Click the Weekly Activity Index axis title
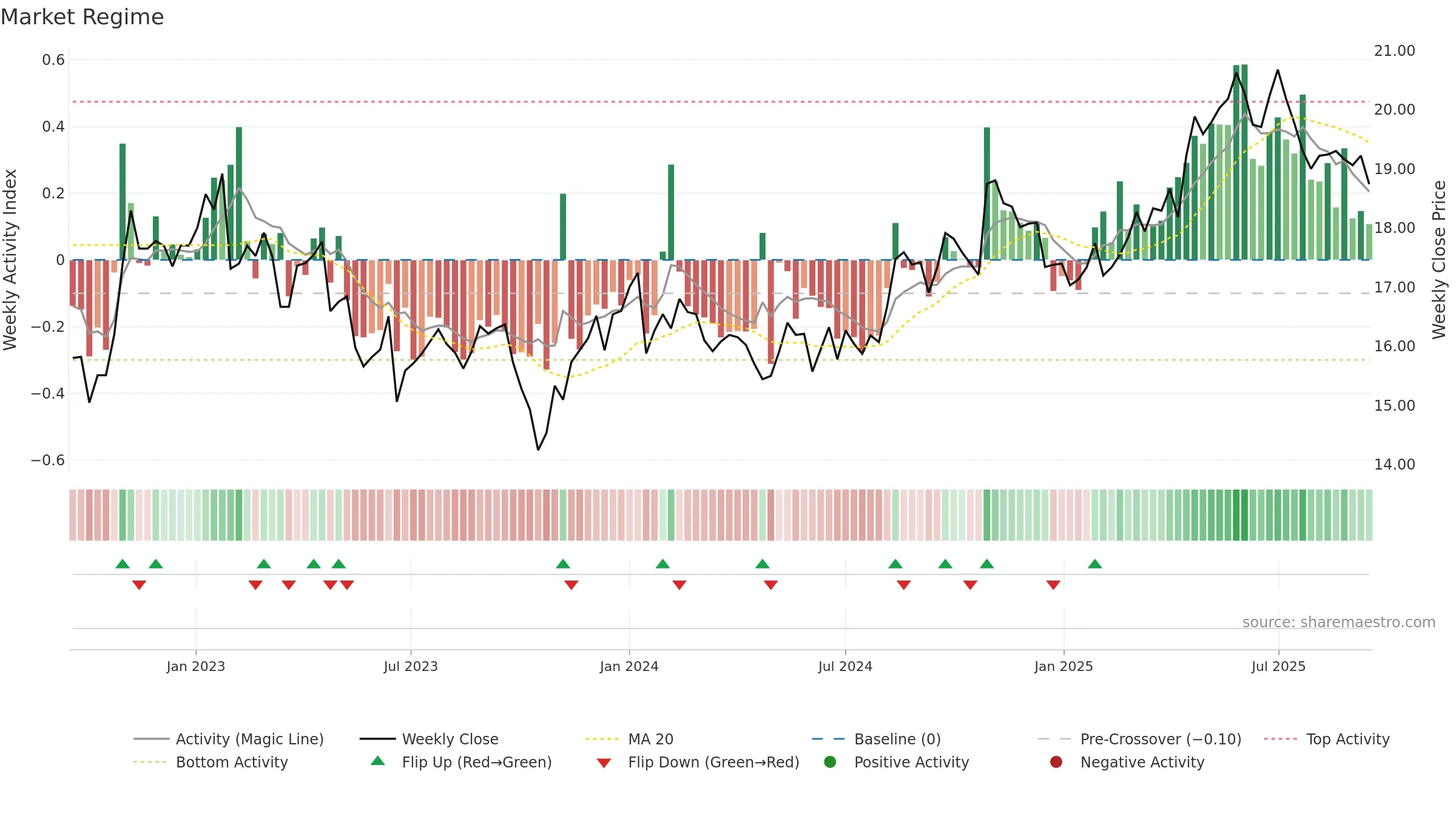The image size is (1456, 819). (x=10, y=260)
